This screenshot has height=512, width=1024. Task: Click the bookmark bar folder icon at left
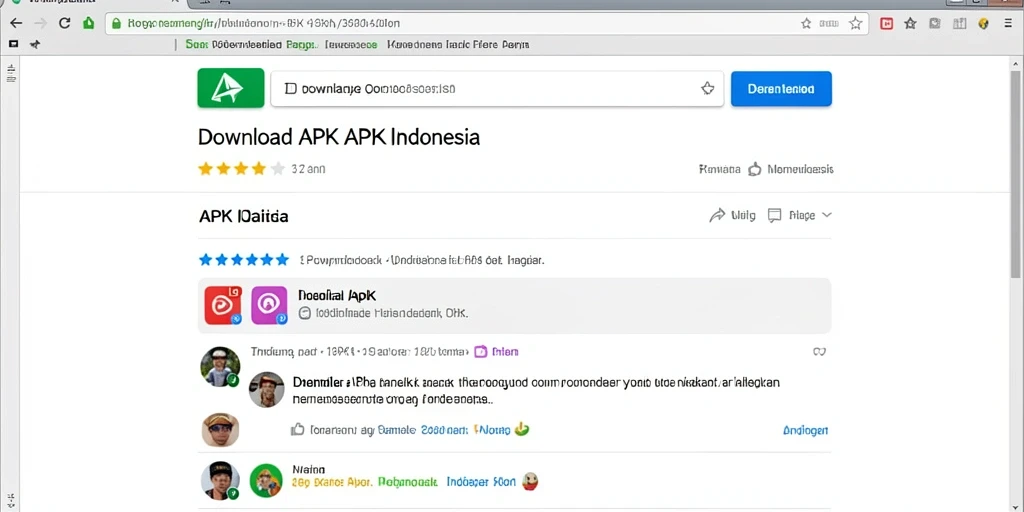[x=12, y=44]
